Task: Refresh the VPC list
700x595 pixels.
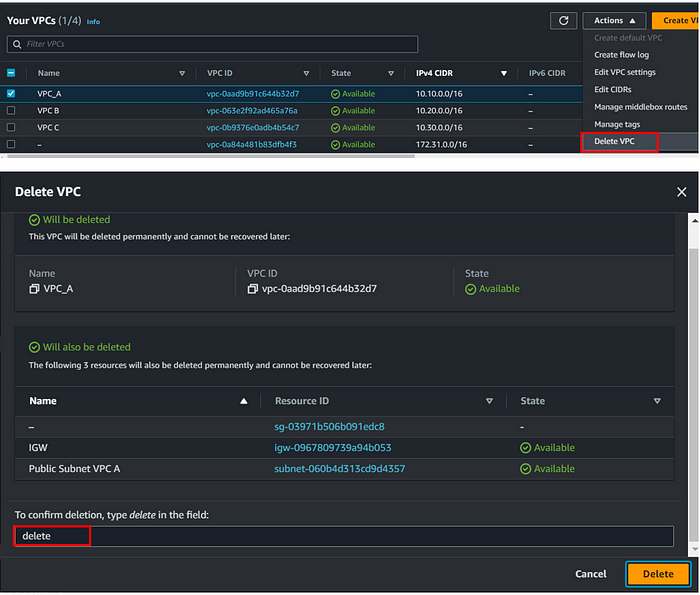Action: click(563, 21)
